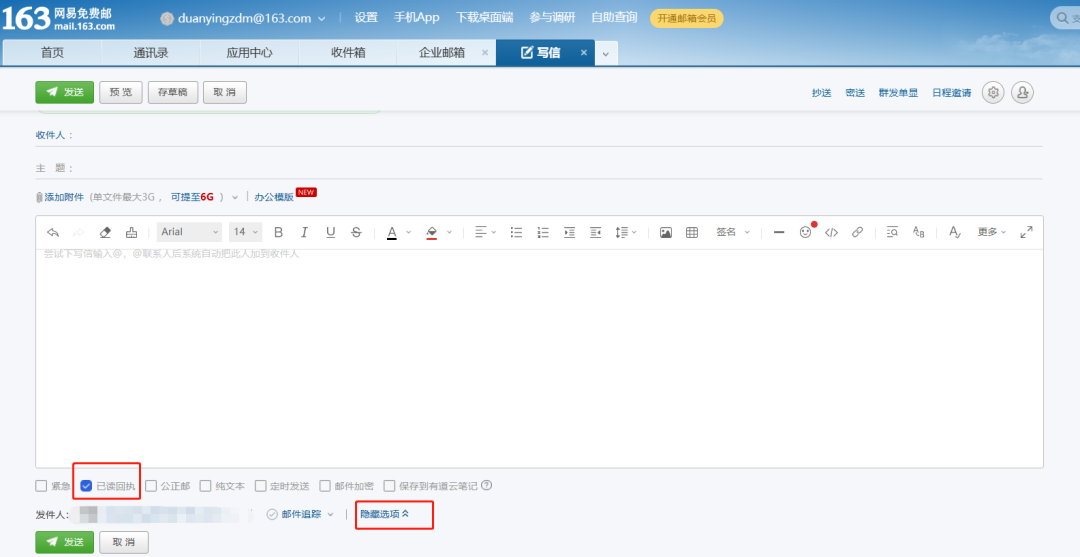This screenshot has width=1080, height=557.
Task: Enable the 紧急 urgent checkbox
Action: [x=41, y=486]
